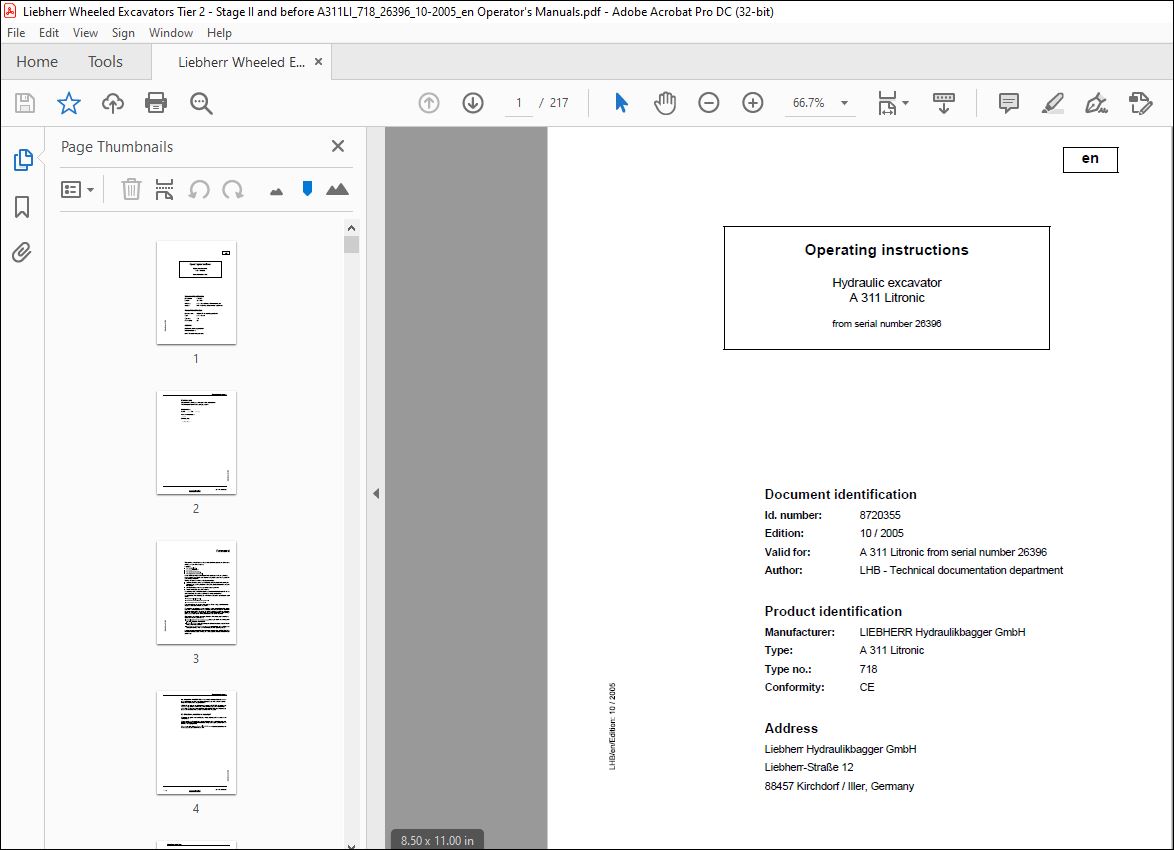Close the Page Thumbnails panel
This screenshot has height=850, width=1174.
[338, 146]
